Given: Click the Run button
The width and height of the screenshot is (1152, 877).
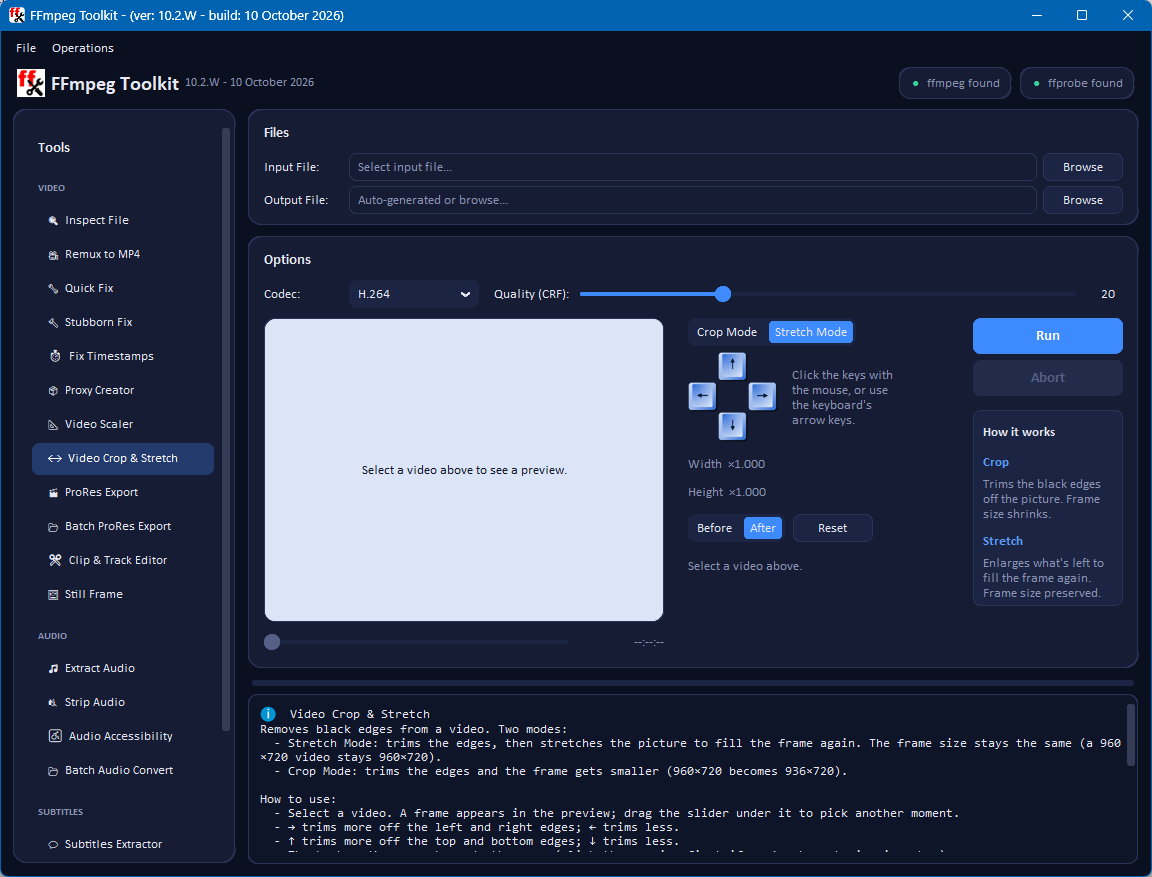Looking at the screenshot, I should 1048,336.
